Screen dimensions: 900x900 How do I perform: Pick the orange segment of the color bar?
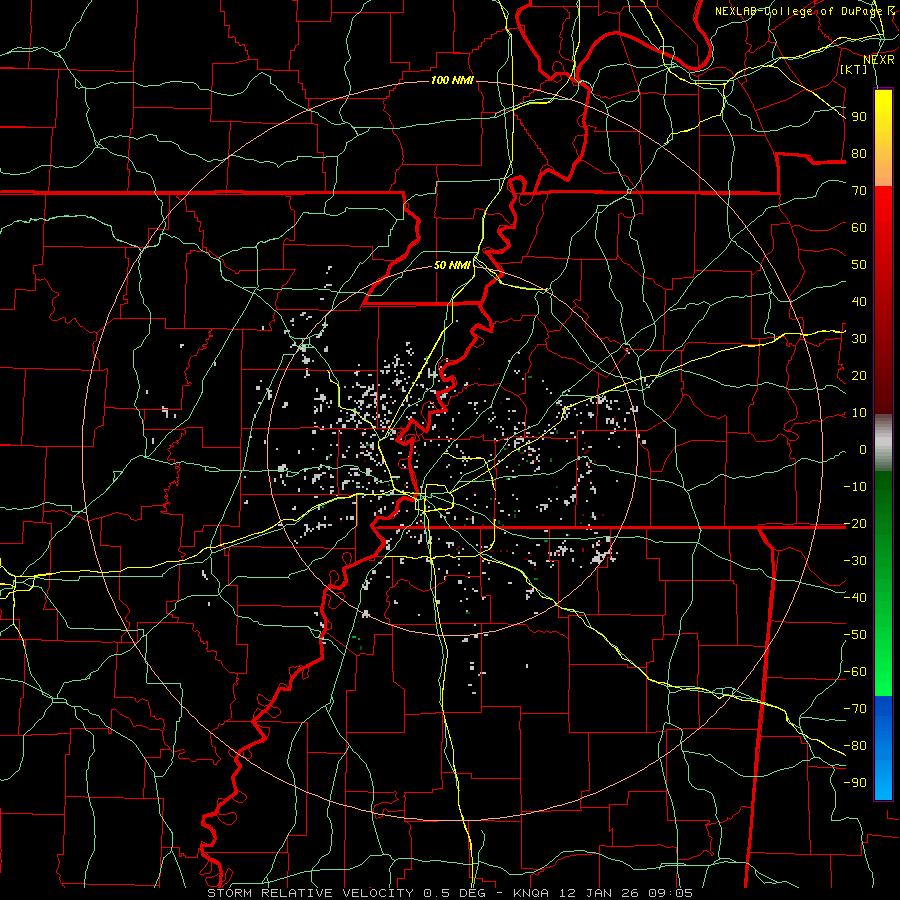click(883, 170)
